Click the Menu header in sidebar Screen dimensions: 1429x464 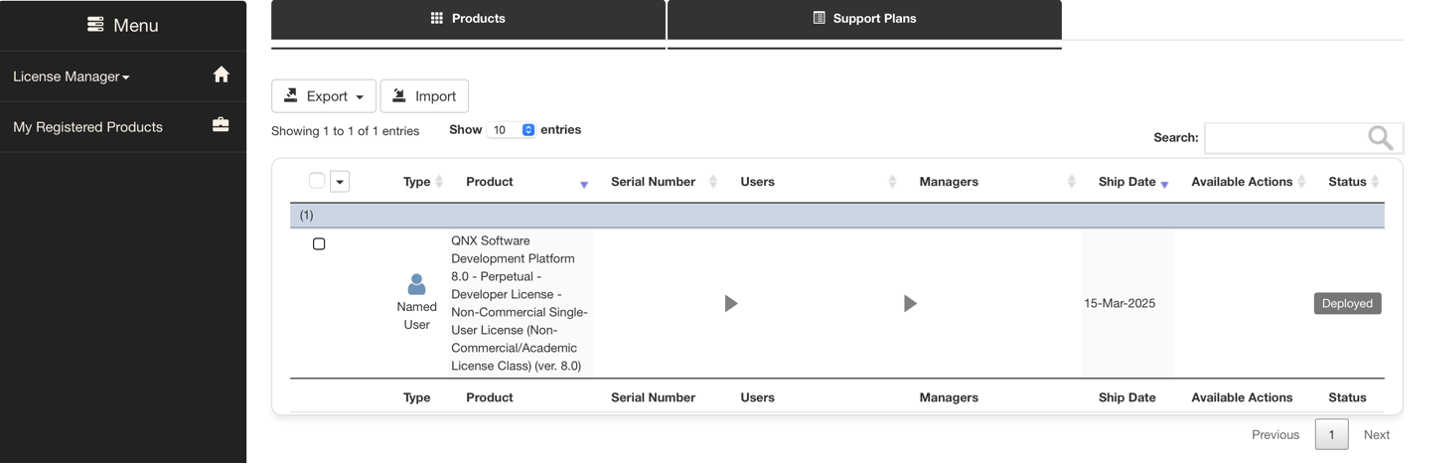coord(123,25)
